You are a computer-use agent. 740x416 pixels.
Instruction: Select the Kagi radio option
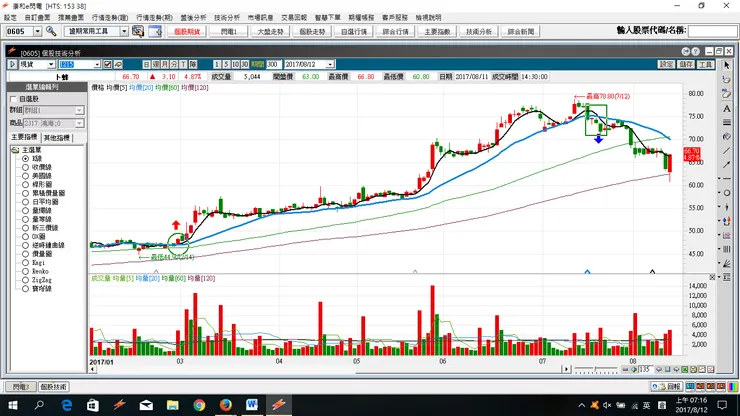pyautogui.click(x=25, y=263)
